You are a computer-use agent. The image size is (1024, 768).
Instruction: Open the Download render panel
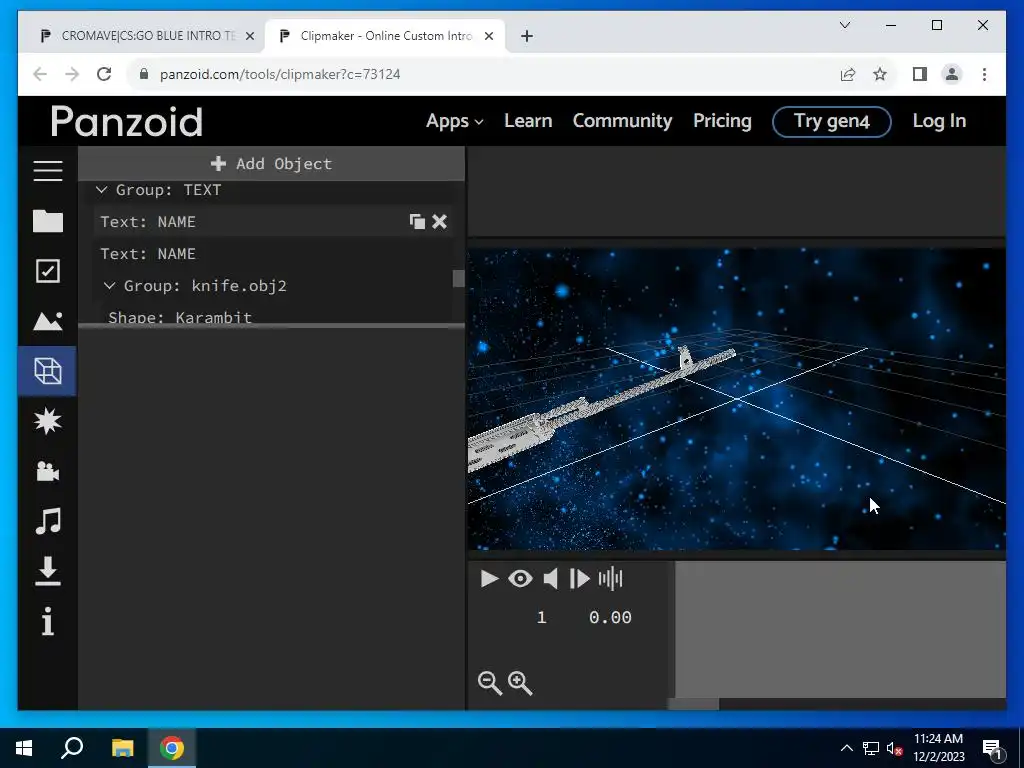pos(48,571)
